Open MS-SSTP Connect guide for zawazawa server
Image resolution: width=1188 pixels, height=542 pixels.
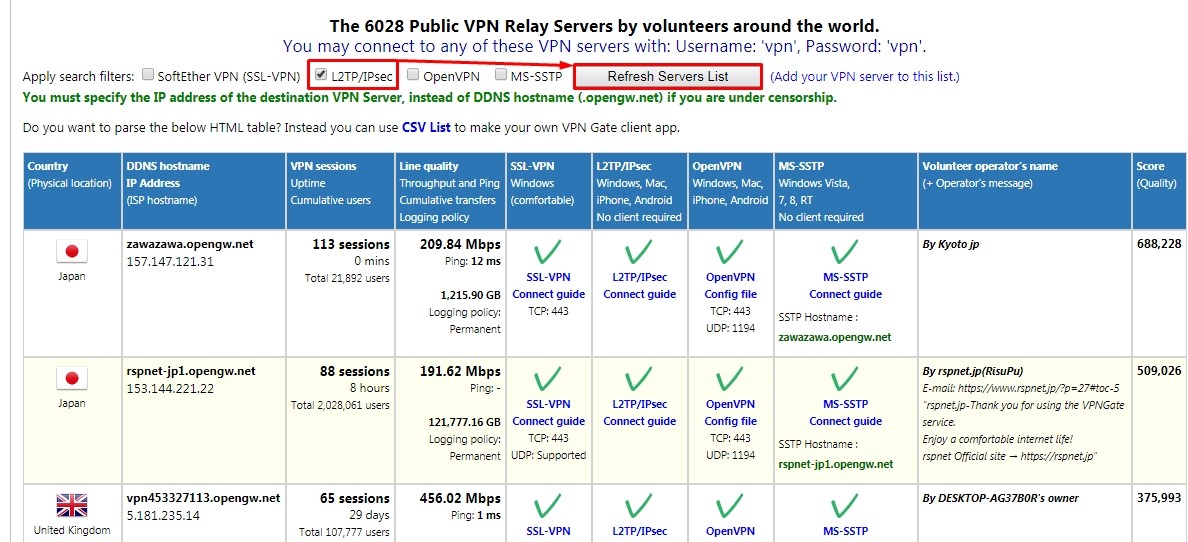click(846, 286)
